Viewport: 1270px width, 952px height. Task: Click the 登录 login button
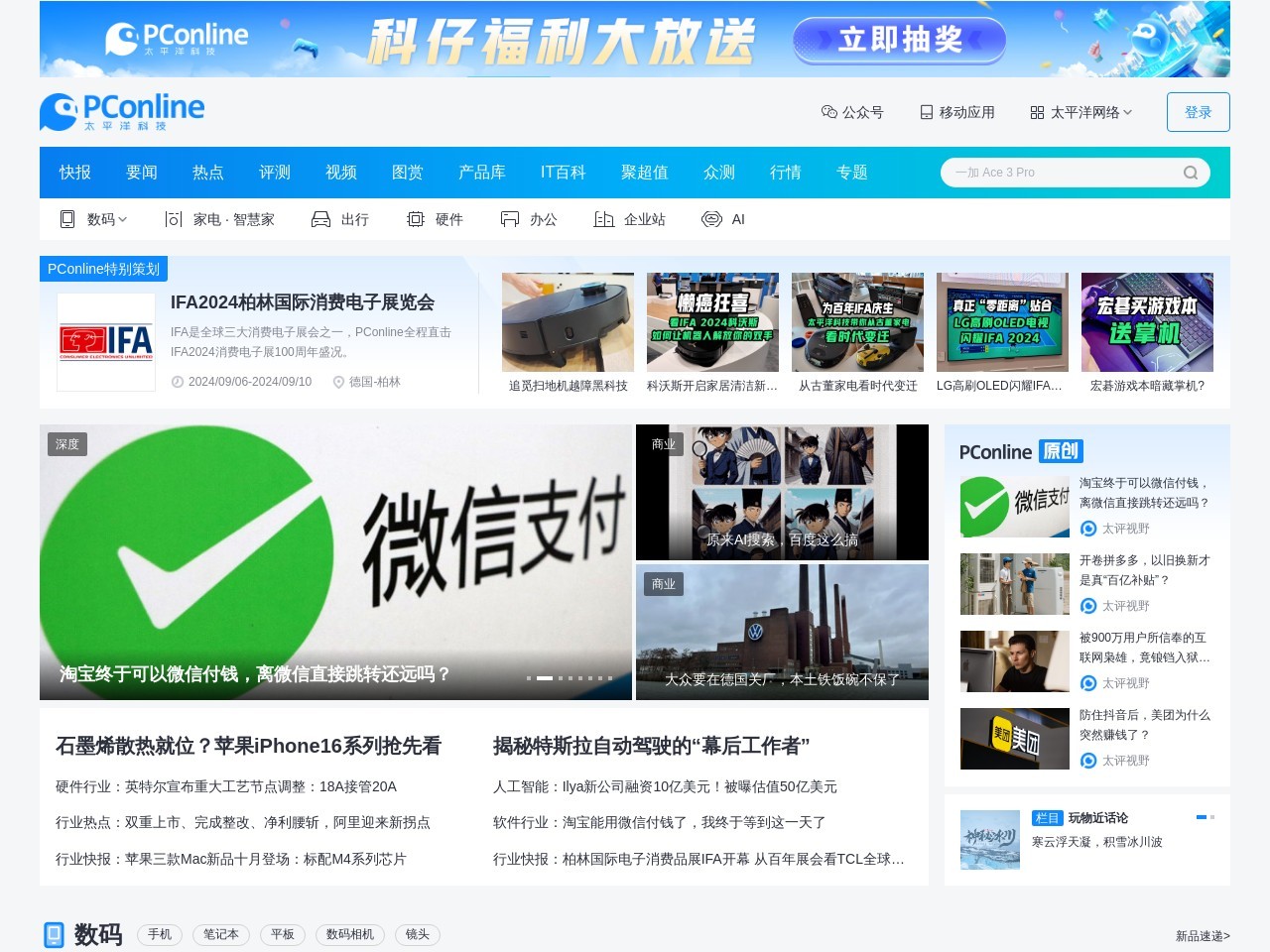coord(1198,112)
